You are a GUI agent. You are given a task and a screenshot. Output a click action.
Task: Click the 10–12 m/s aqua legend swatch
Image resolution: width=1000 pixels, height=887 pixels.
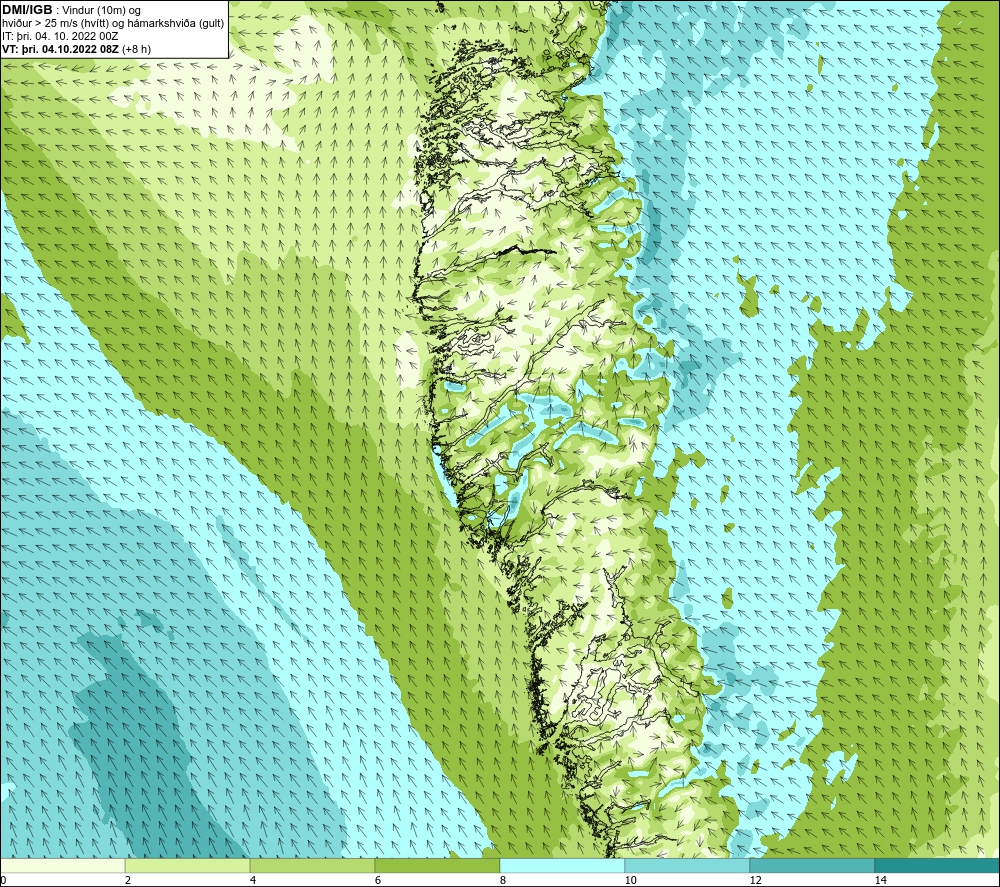click(688, 865)
